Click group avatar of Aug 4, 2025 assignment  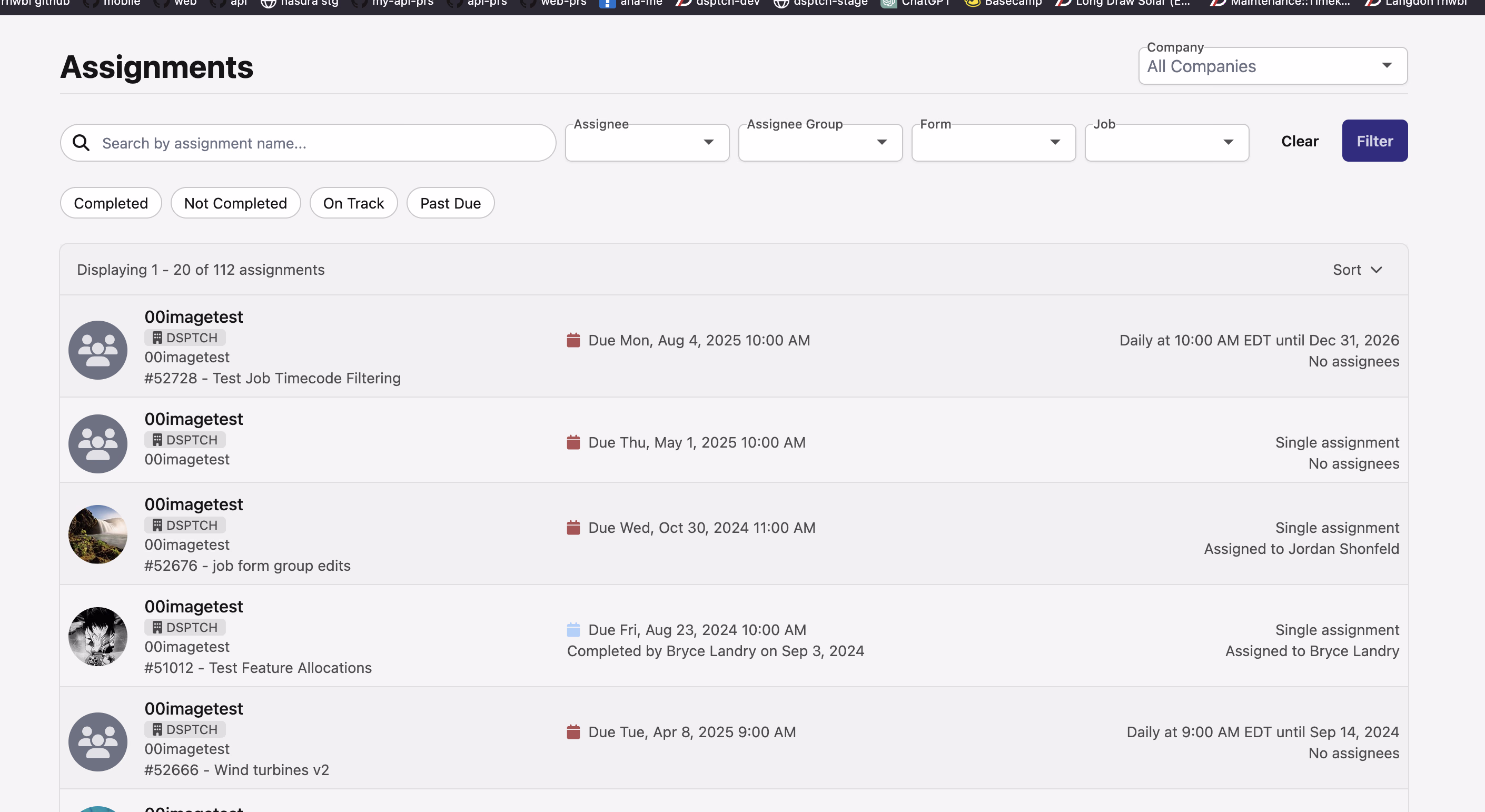pyautogui.click(x=97, y=350)
